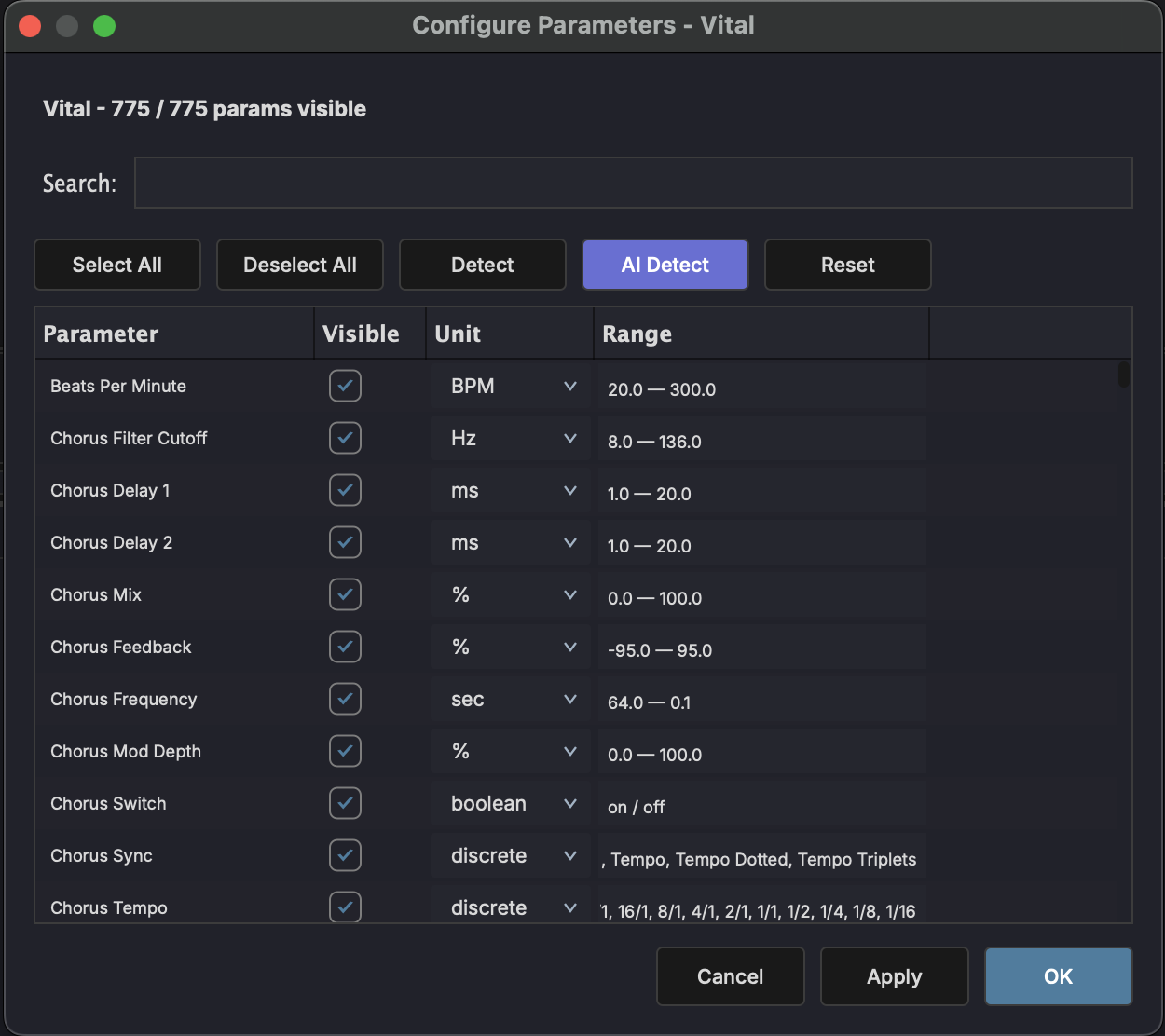Image resolution: width=1165 pixels, height=1036 pixels.
Task: Expand the ms dropdown for Chorus Delay 2
Action: tap(569, 542)
